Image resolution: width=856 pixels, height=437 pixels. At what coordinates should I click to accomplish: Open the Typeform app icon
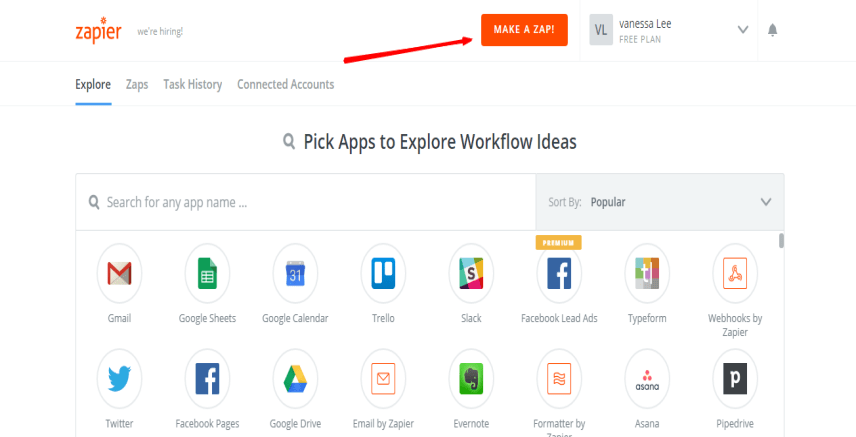click(x=647, y=273)
